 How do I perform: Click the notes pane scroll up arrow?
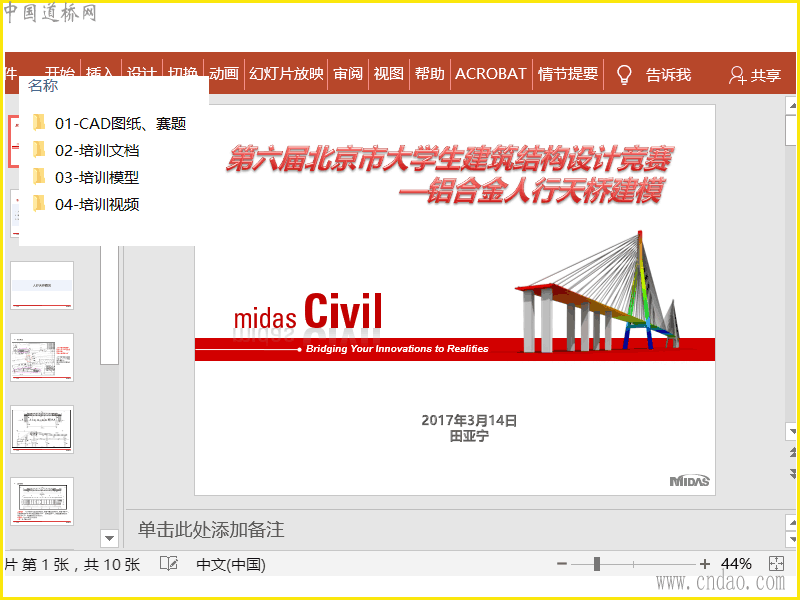click(x=792, y=523)
